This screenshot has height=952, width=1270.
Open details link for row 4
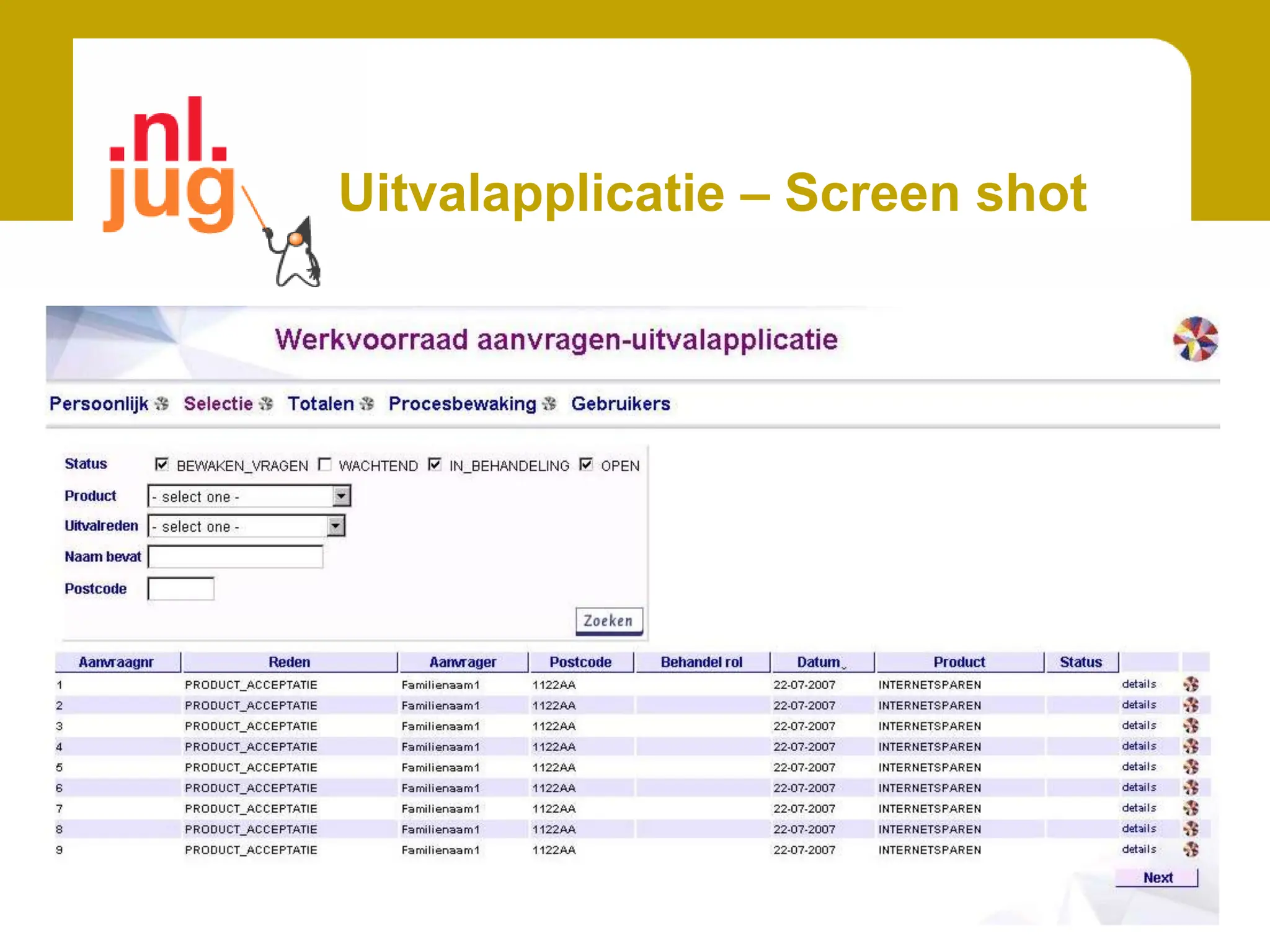coord(1139,746)
